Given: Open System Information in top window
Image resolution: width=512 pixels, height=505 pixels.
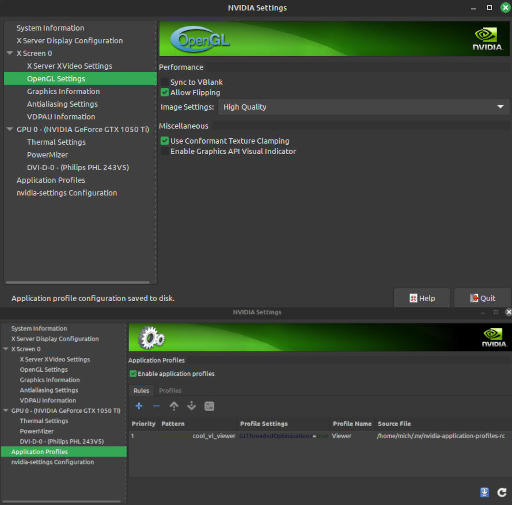Looking at the screenshot, I should point(50,28).
